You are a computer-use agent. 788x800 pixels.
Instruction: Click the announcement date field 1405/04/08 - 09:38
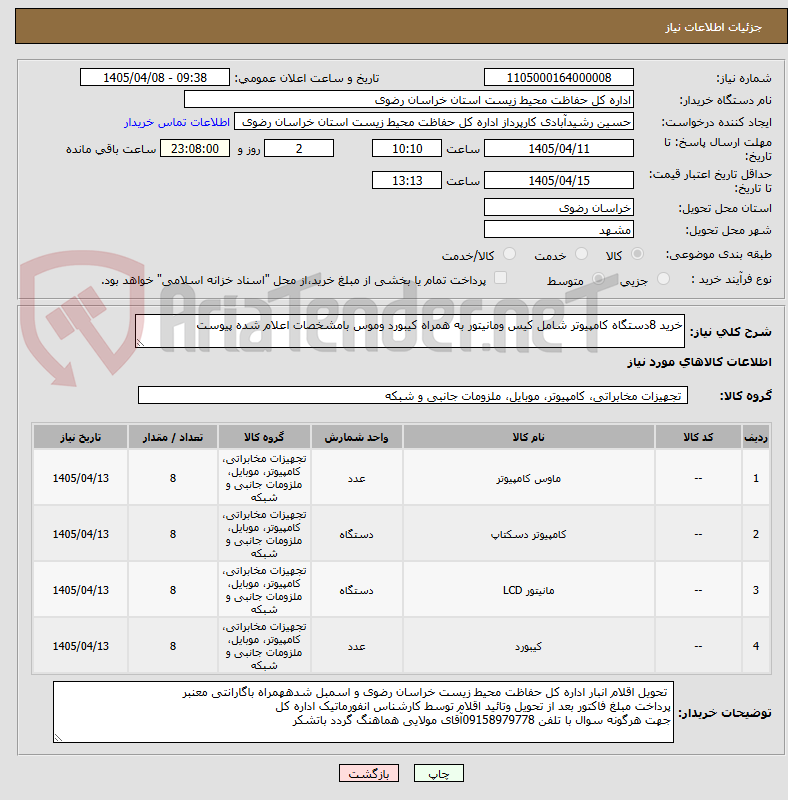point(155,78)
